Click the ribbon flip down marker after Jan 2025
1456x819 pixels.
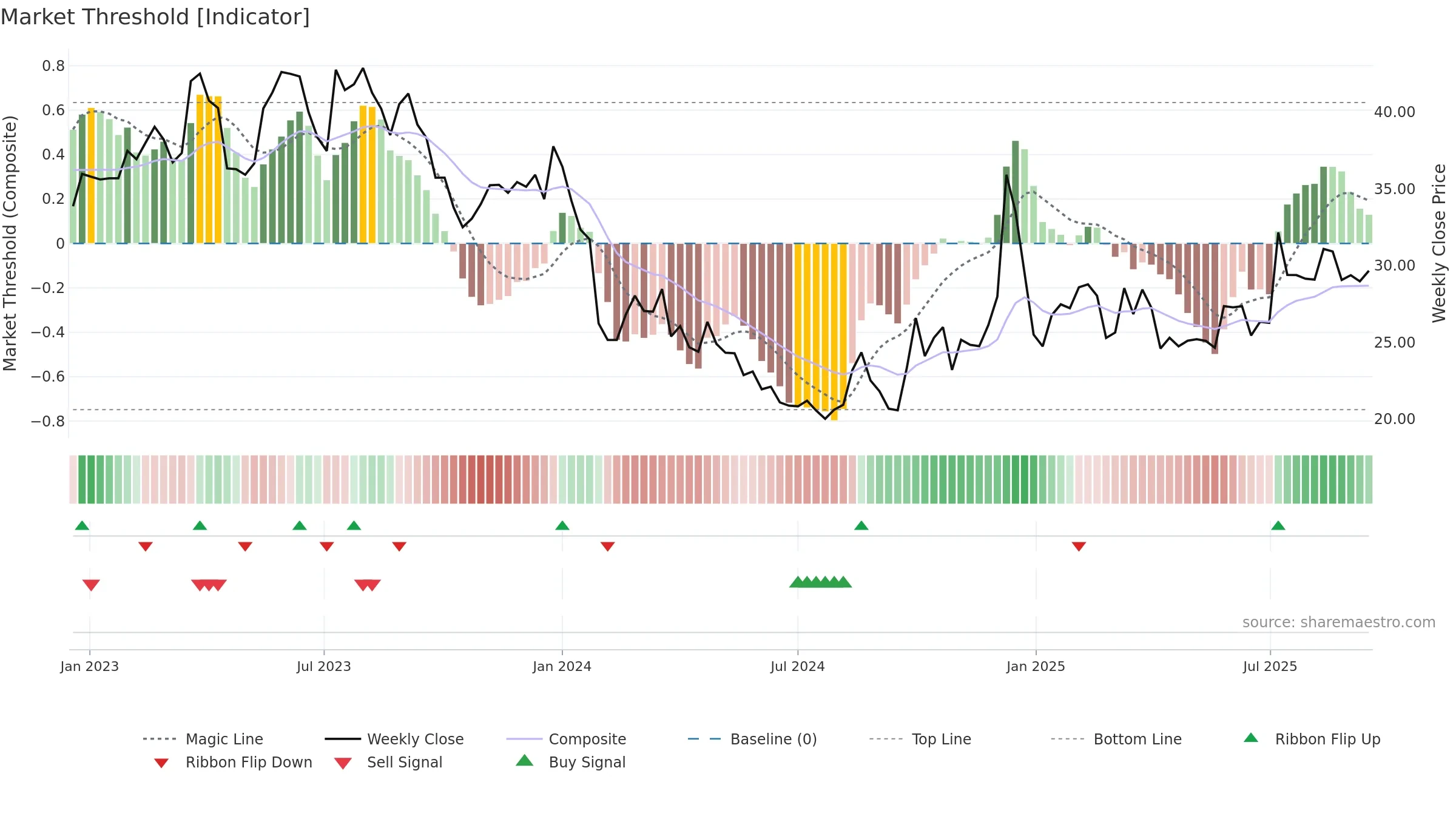click(x=1079, y=547)
